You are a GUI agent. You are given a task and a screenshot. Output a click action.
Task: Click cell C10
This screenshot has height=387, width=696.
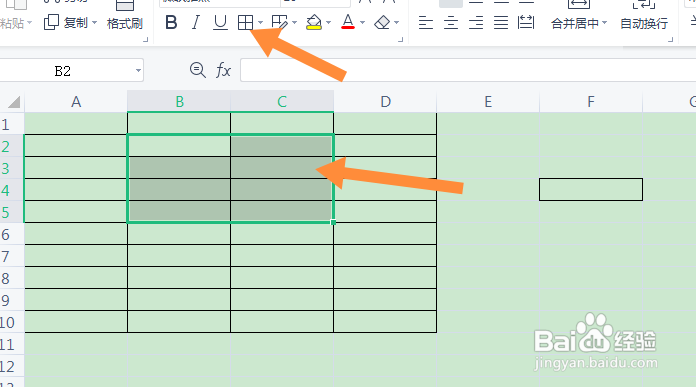[282, 322]
